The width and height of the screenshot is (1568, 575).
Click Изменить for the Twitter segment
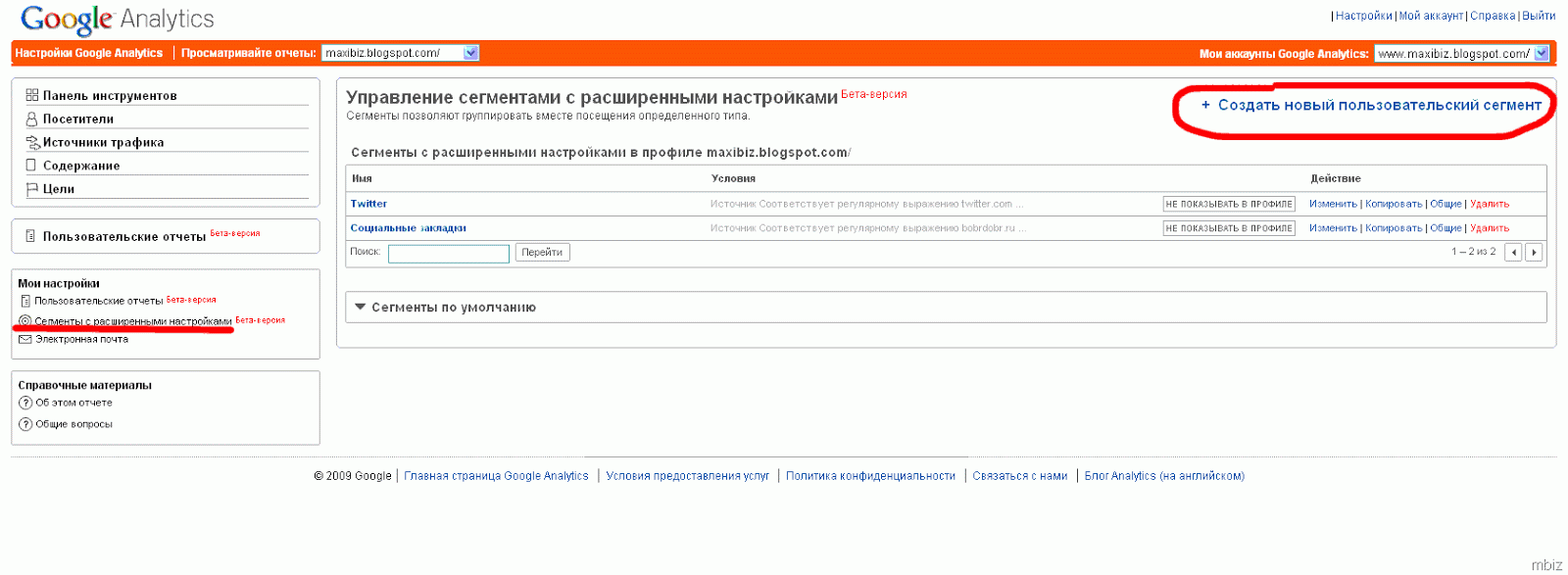pos(1333,204)
